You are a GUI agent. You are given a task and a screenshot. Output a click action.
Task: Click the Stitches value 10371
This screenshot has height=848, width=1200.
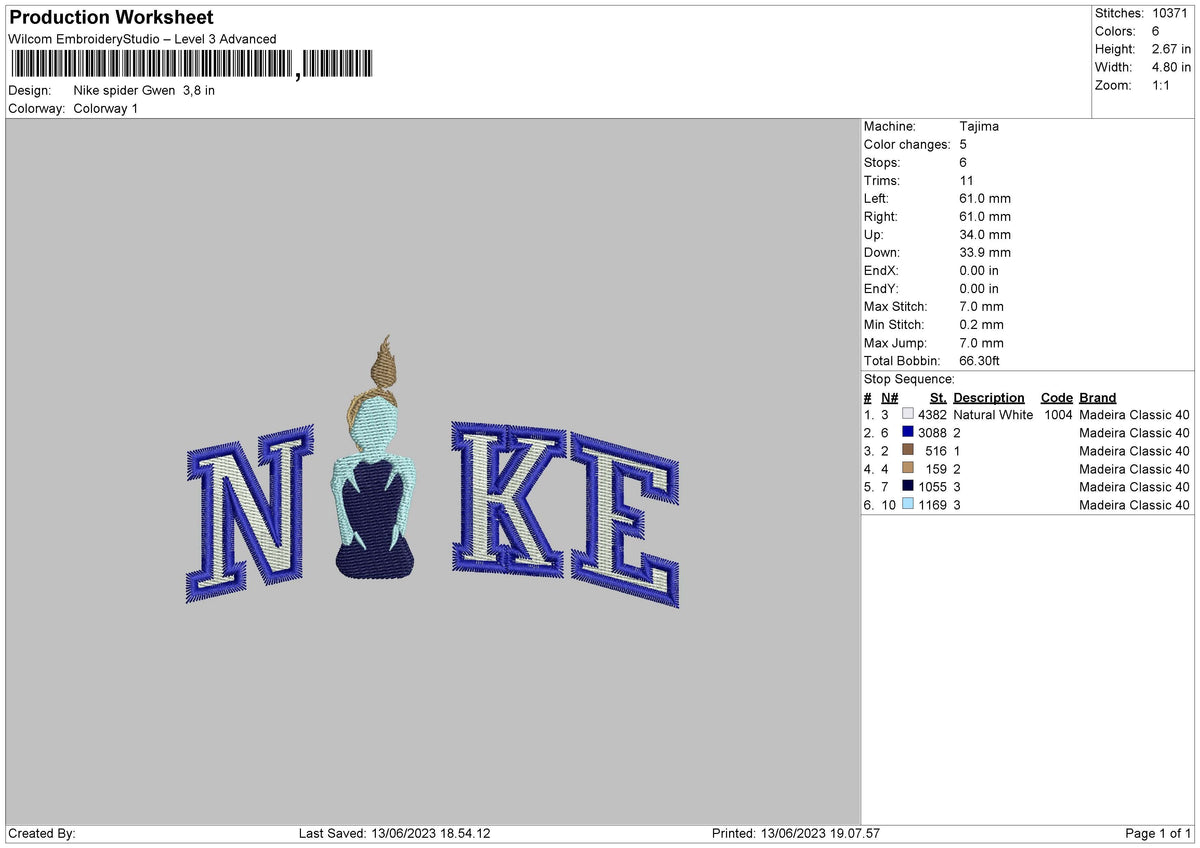[x=1171, y=13]
